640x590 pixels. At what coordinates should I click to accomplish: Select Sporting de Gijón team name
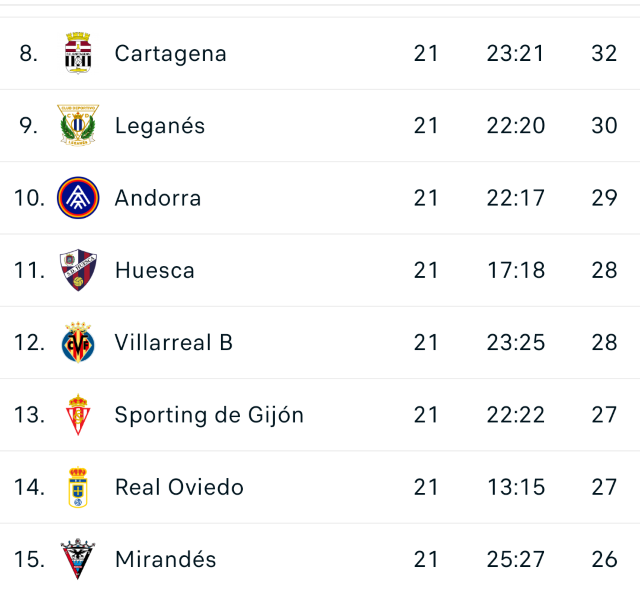click(209, 415)
